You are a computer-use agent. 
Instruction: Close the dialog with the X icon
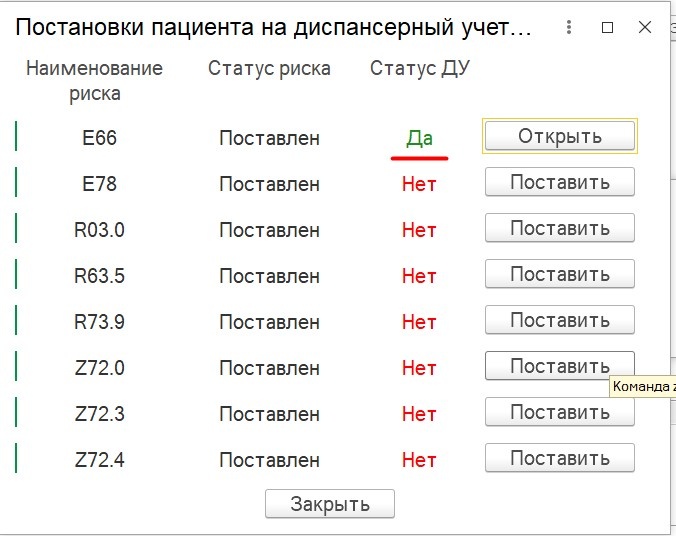[645, 28]
